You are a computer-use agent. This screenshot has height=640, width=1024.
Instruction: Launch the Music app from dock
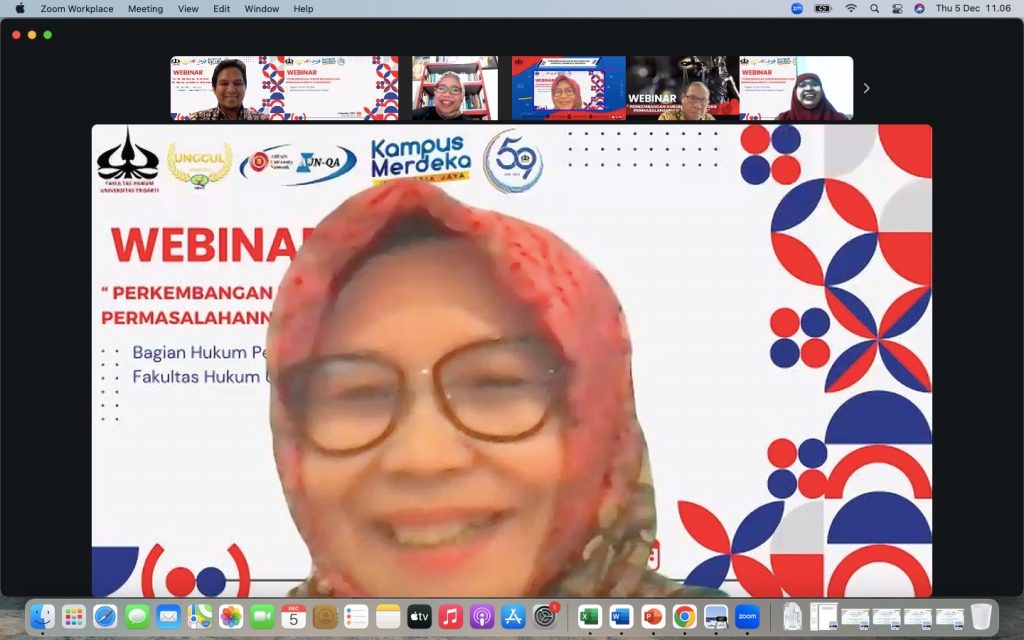pyautogui.click(x=451, y=616)
